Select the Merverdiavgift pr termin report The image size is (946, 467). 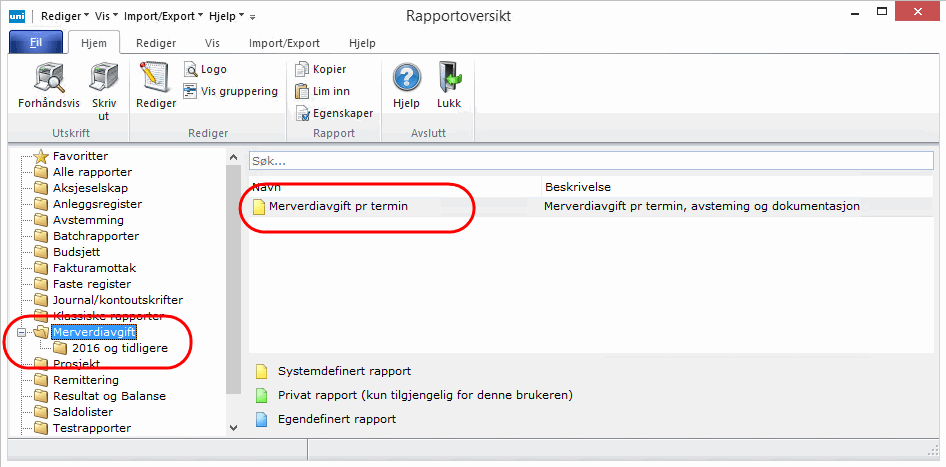tap(330, 206)
